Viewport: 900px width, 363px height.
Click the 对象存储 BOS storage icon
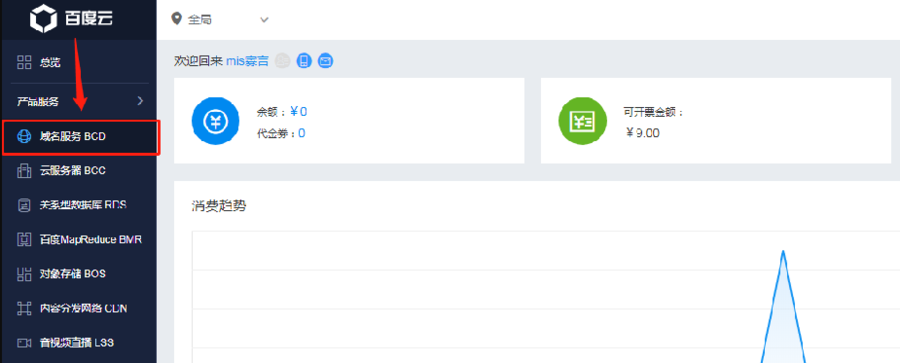pyautogui.click(x=24, y=274)
